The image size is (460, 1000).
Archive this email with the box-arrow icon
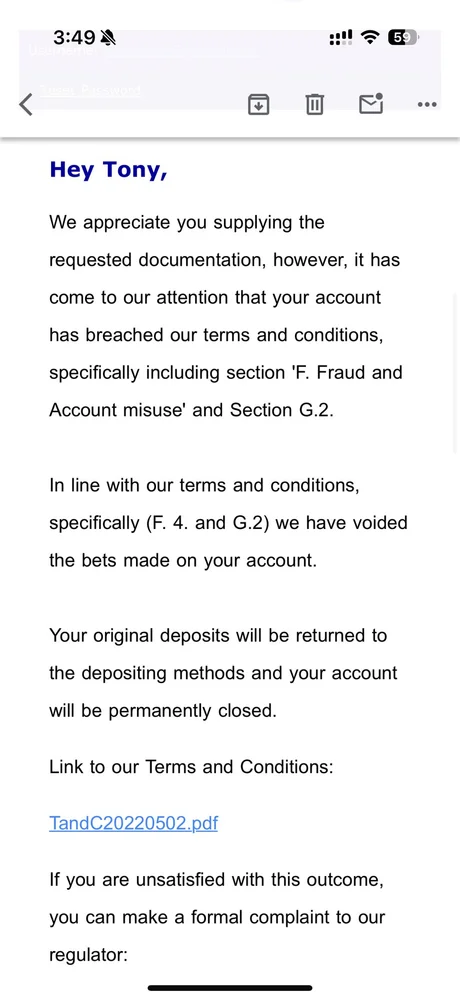tap(258, 104)
